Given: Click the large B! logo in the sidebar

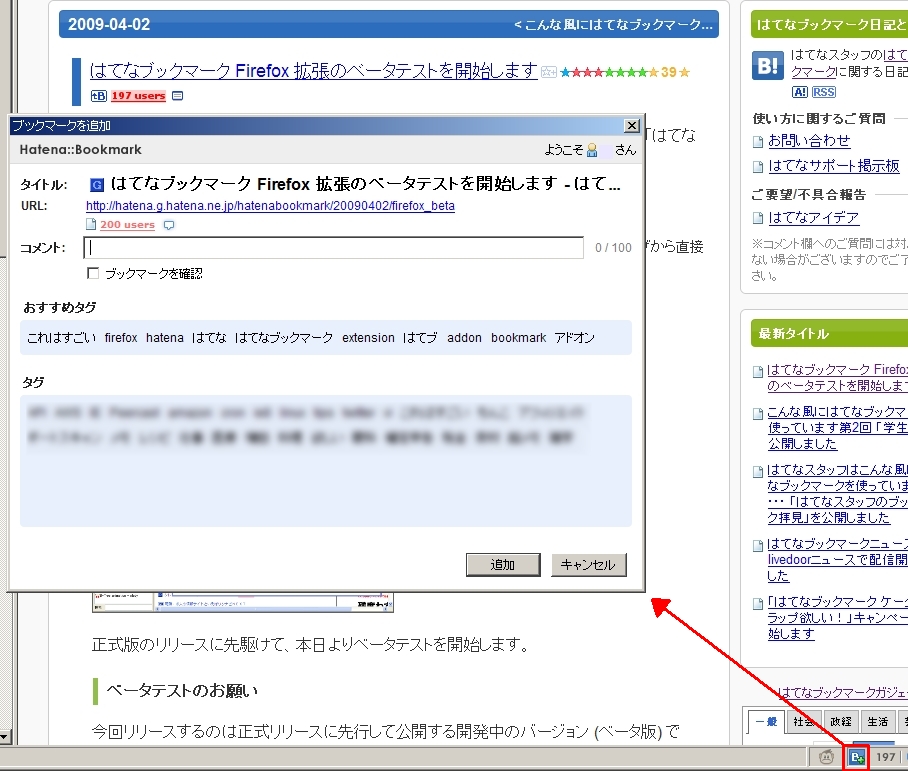Looking at the screenshot, I should [x=768, y=65].
